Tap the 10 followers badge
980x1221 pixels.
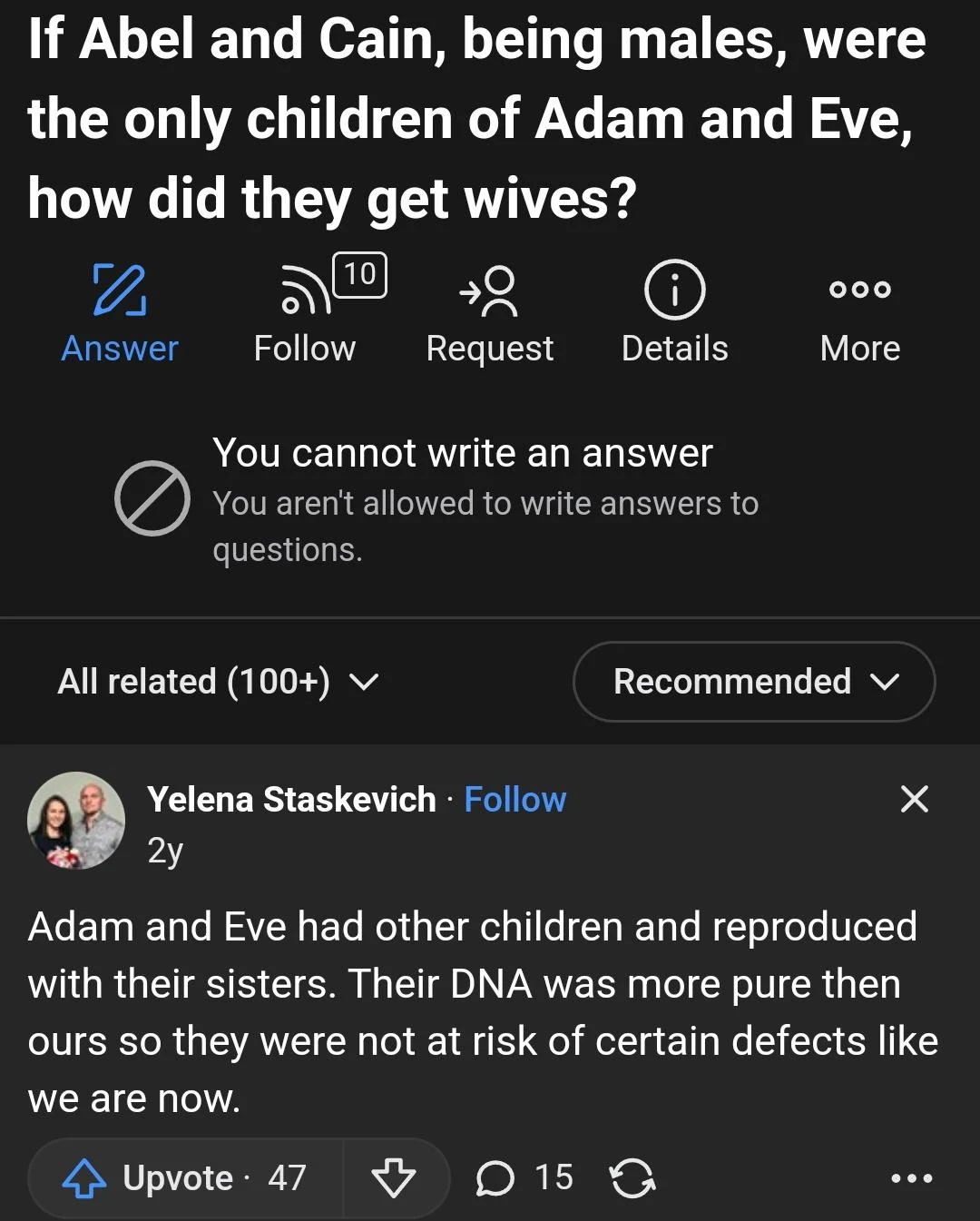(x=360, y=274)
